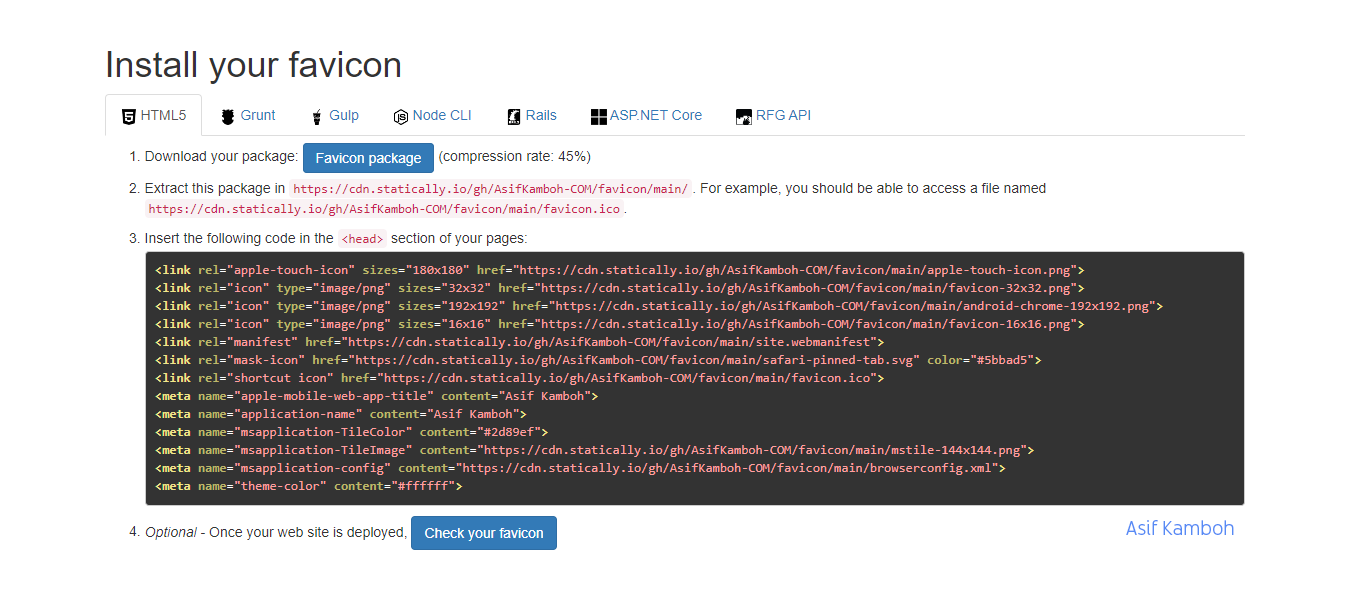Click the Node CLI icon
Viewport: 1367px width, 600px height.
tap(400, 115)
